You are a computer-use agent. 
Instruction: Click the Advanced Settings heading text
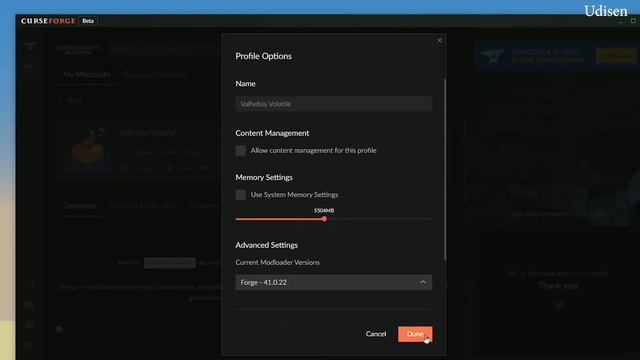267,245
